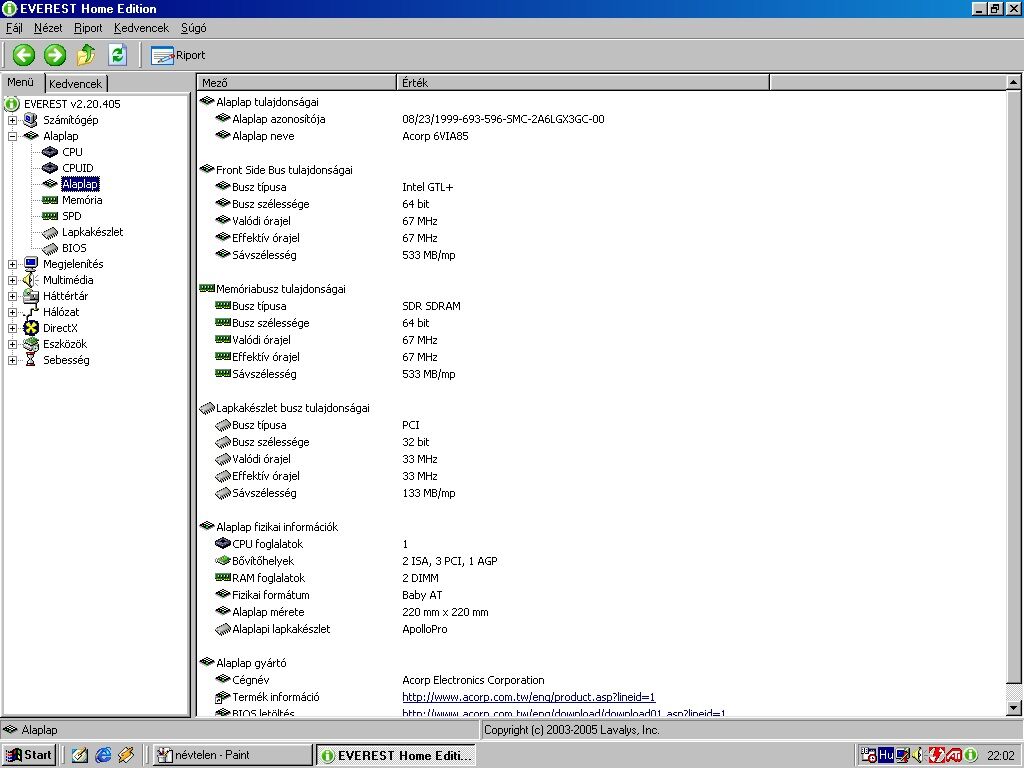Click the EVEREST Home Edition taskbar button
The width and height of the screenshot is (1024, 768).
pos(396,756)
